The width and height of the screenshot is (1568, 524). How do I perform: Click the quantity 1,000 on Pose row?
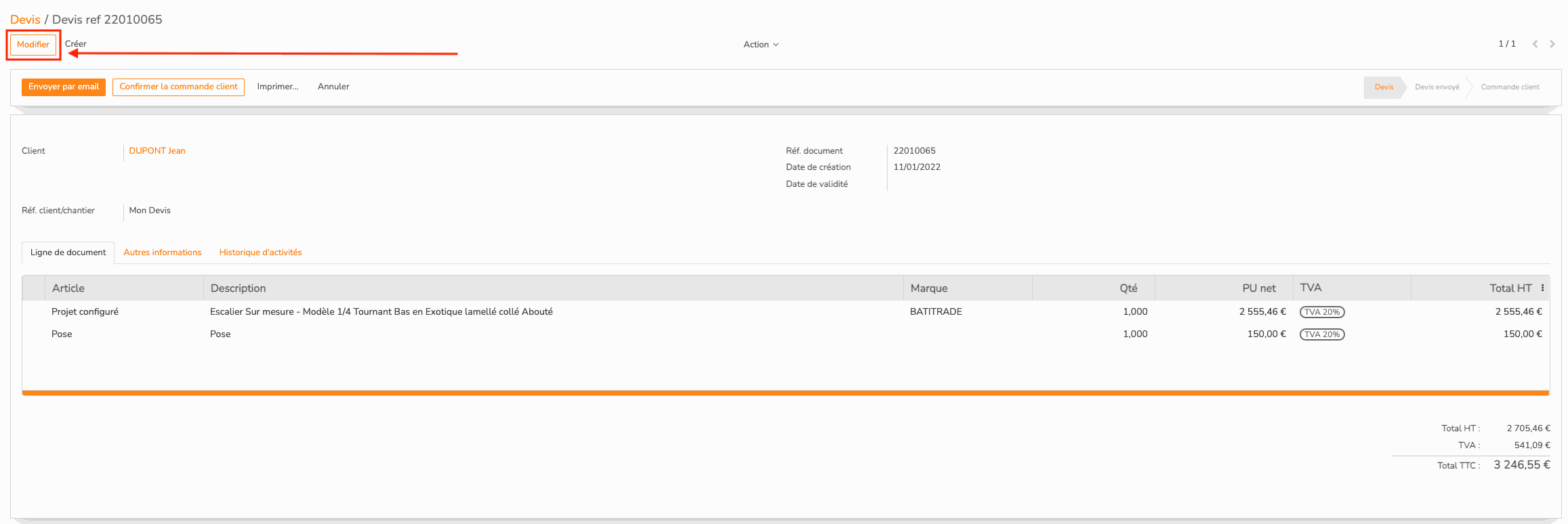(x=1135, y=334)
